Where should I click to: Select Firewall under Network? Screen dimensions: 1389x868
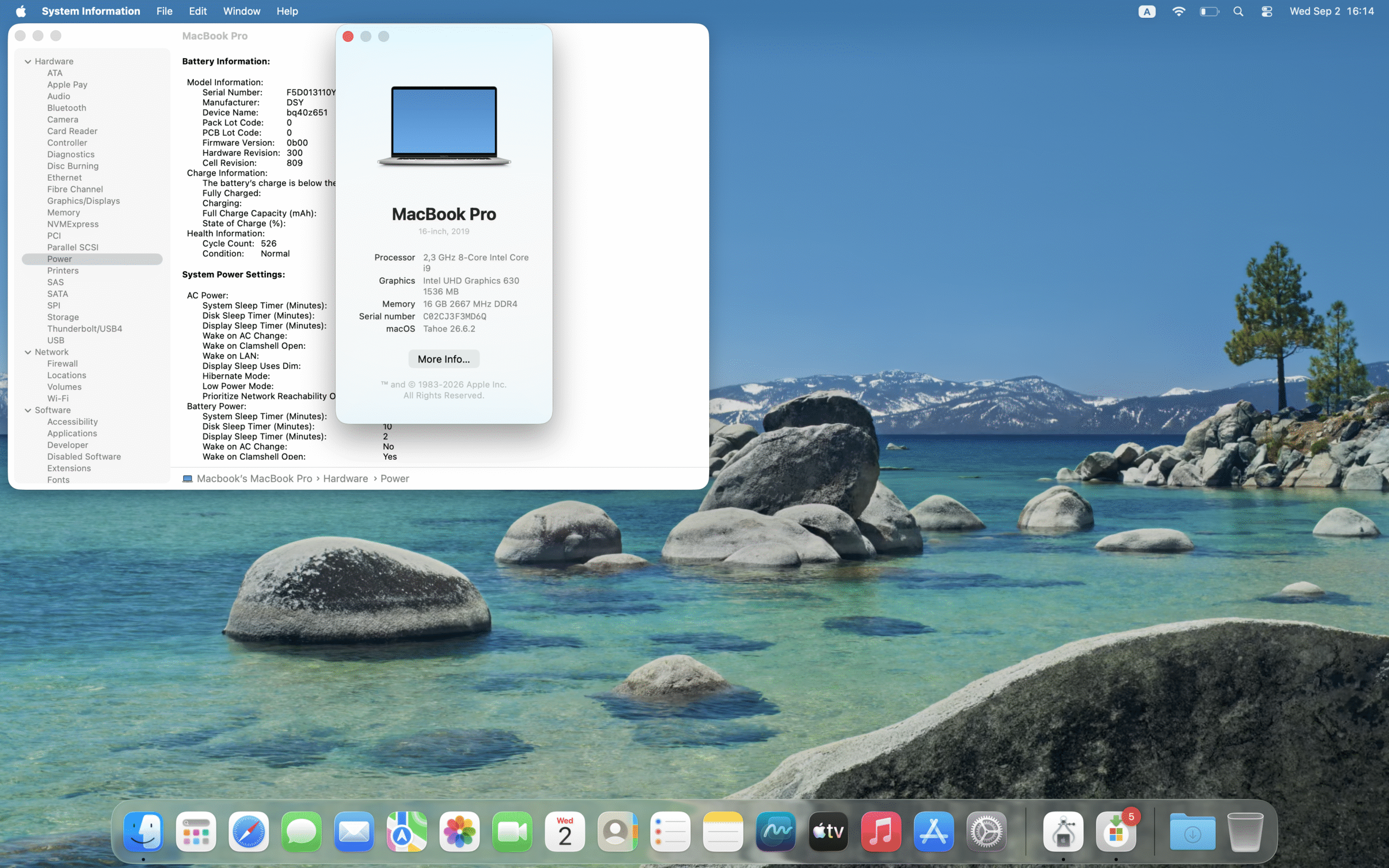click(x=62, y=363)
